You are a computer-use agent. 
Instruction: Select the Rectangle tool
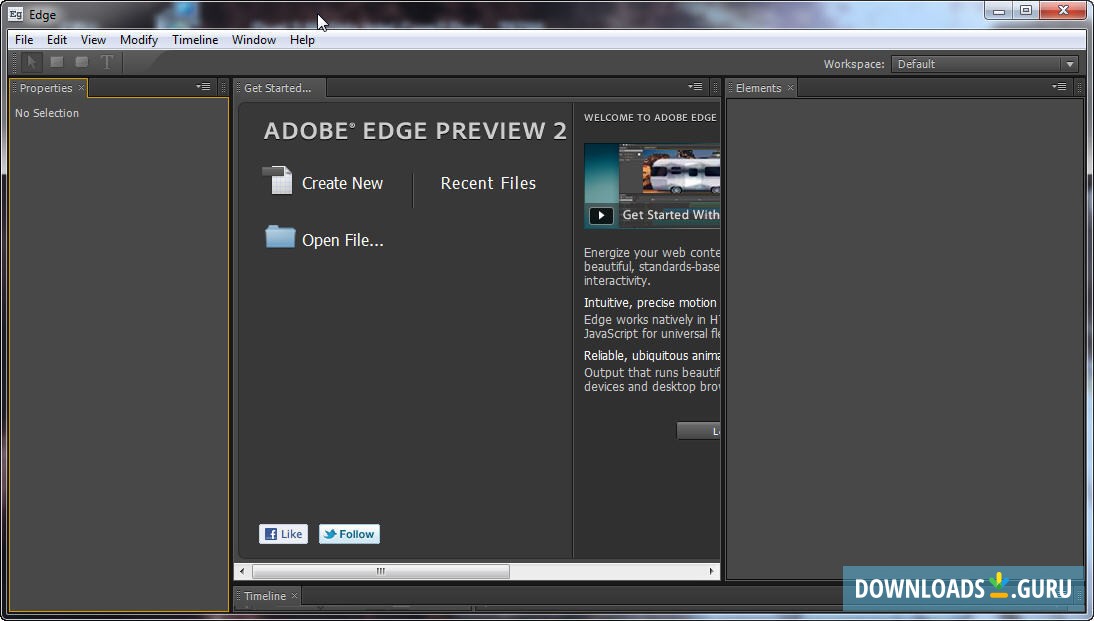pos(57,62)
